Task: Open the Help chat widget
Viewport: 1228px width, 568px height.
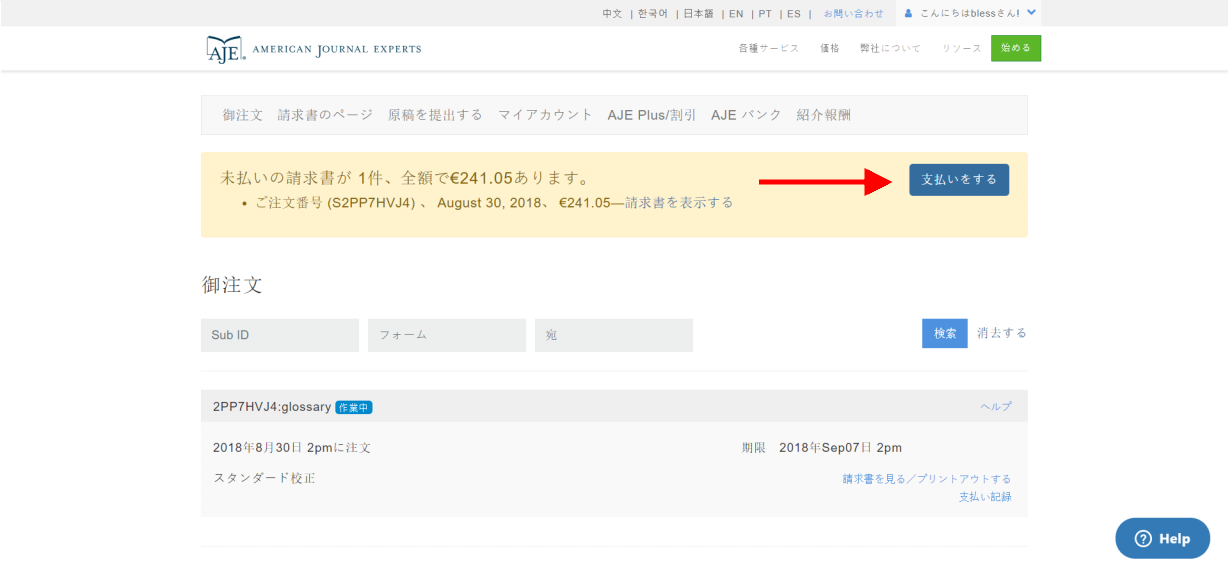Action: 1163,538
